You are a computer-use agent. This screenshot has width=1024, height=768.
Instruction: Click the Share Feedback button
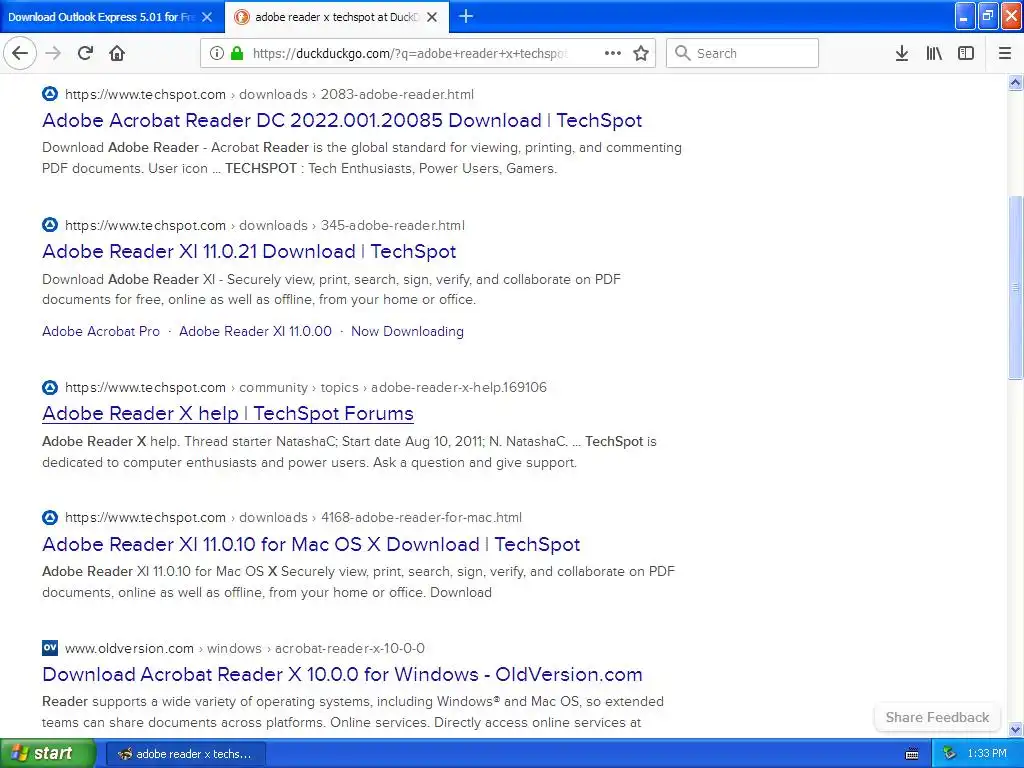point(937,717)
